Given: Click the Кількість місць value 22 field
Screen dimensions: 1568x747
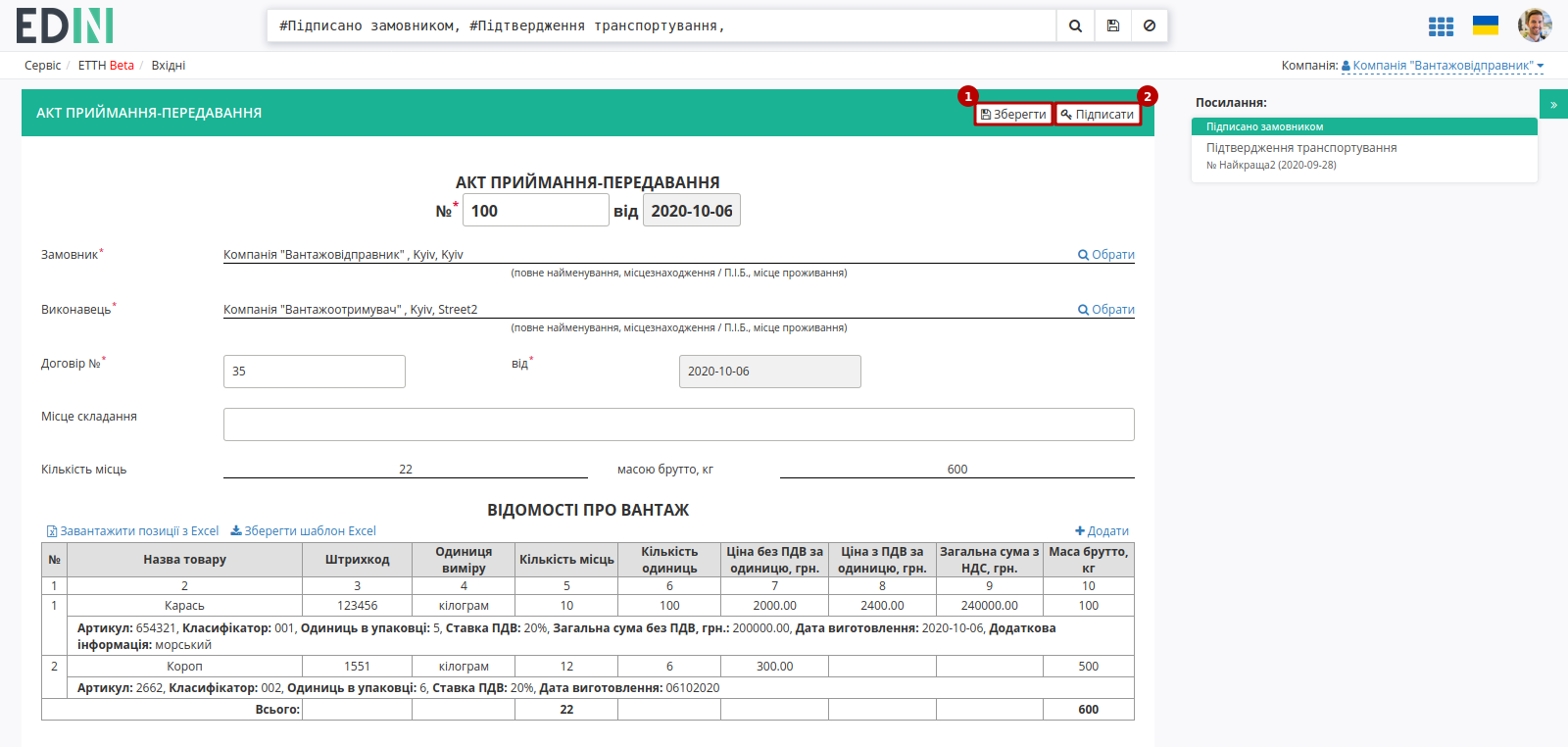Looking at the screenshot, I should (406, 470).
